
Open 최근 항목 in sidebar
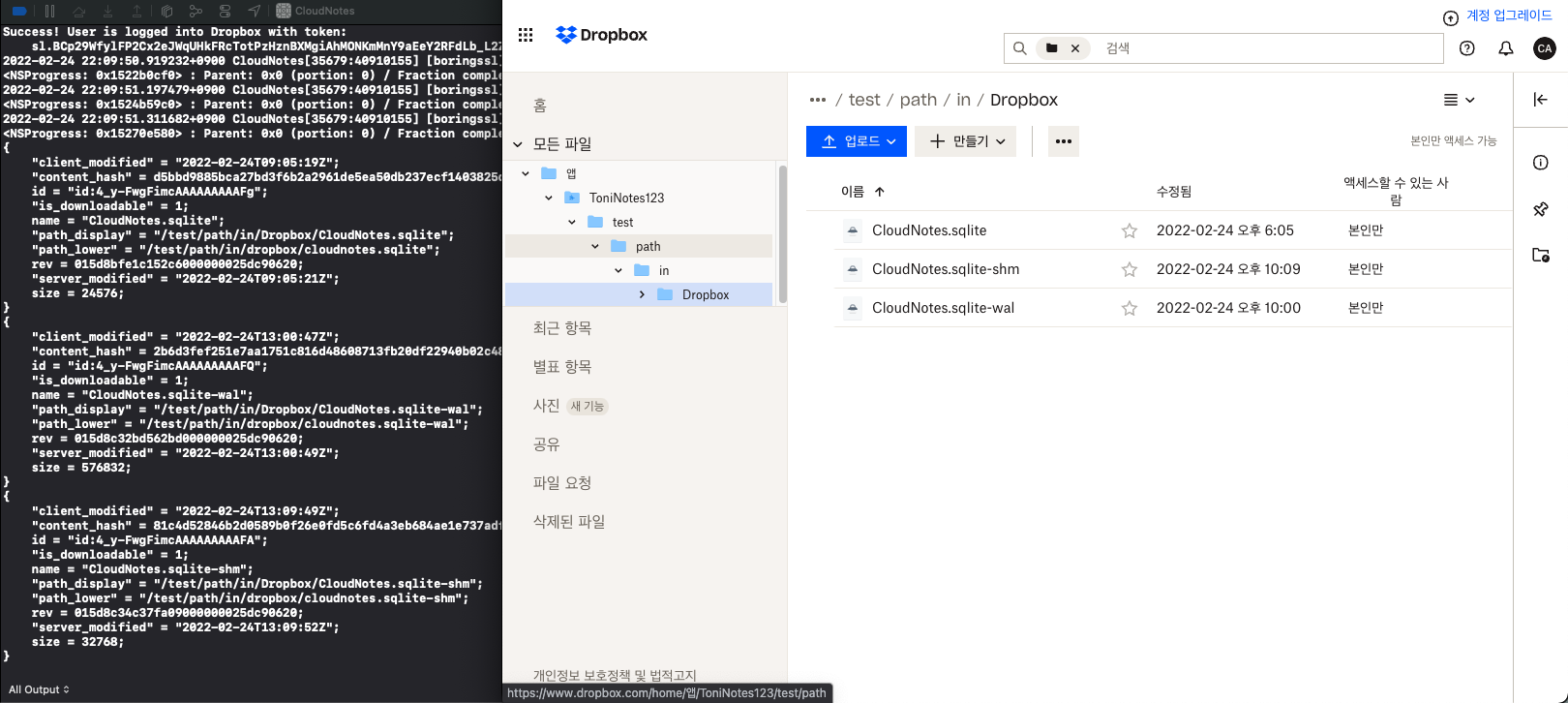point(562,328)
